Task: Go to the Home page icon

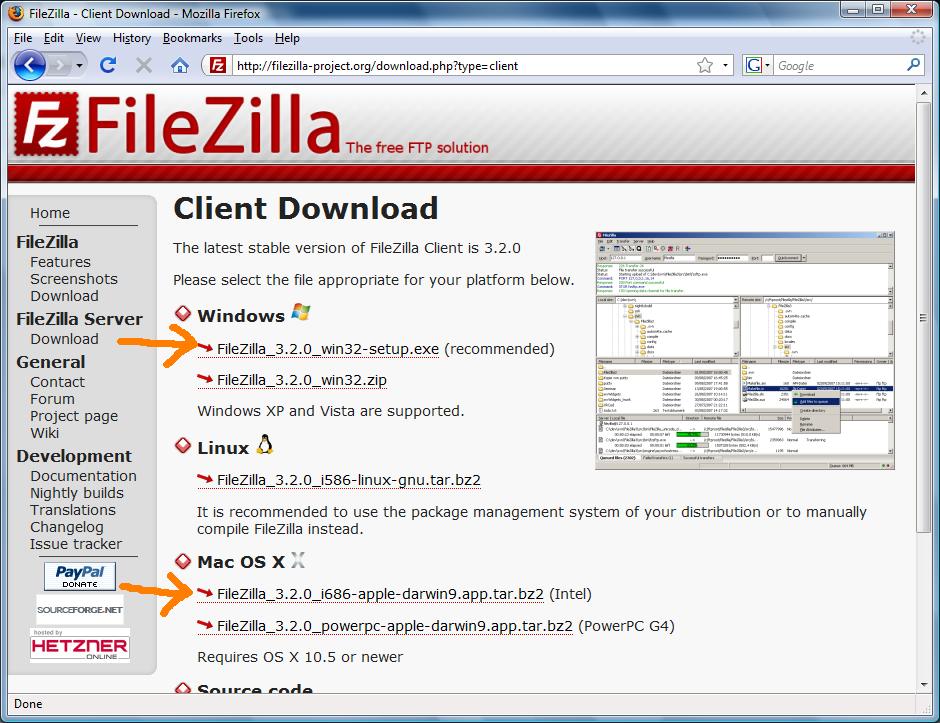Action: point(179,65)
